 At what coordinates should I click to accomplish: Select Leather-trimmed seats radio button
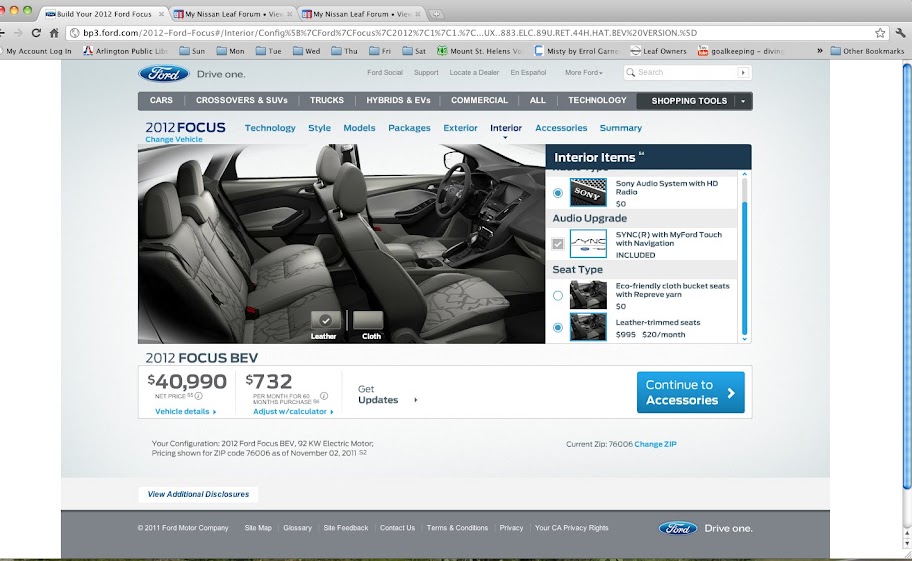[558, 327]
